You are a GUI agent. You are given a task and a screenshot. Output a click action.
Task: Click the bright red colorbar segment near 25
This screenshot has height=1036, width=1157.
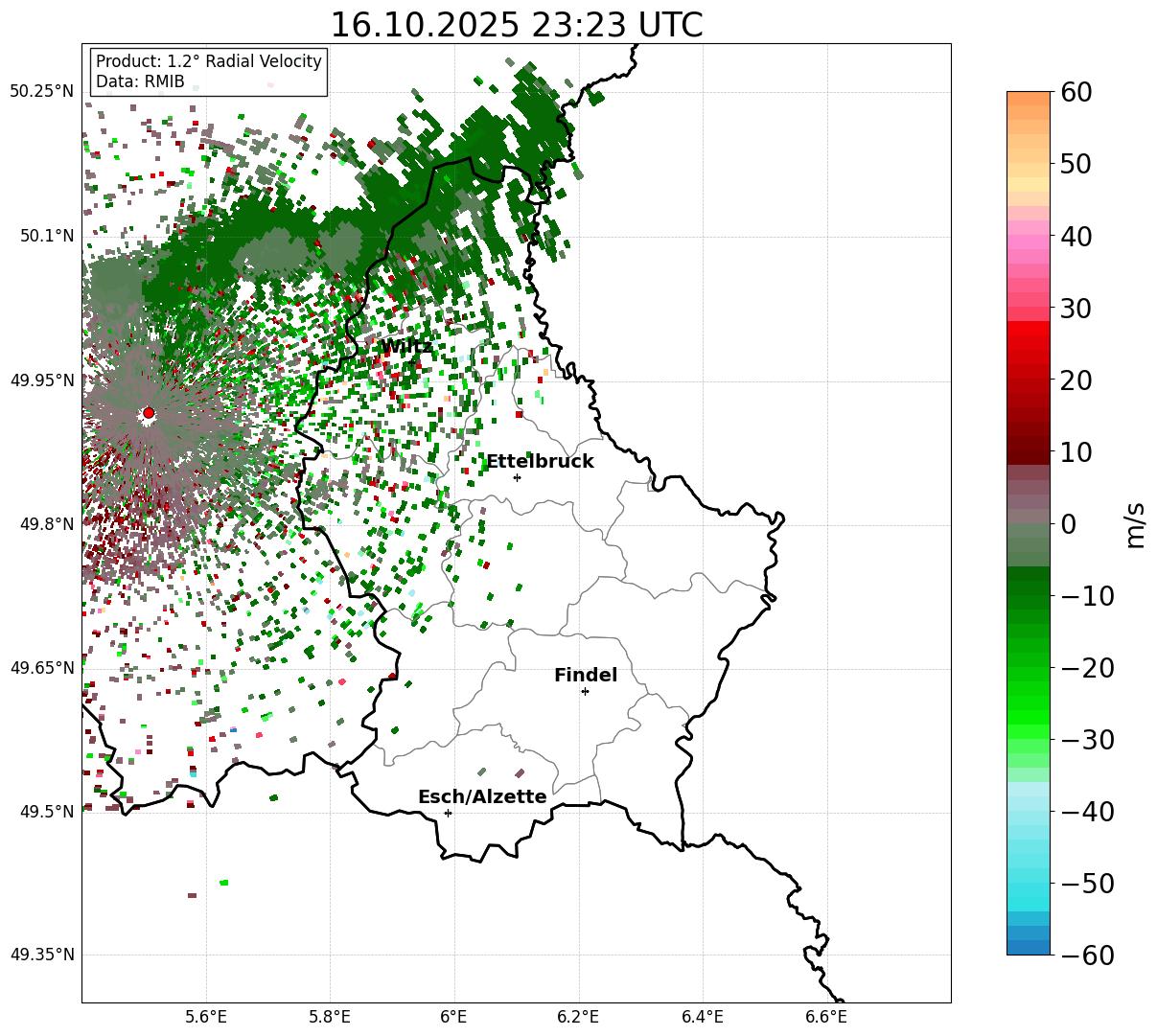tap(1029, 343)
